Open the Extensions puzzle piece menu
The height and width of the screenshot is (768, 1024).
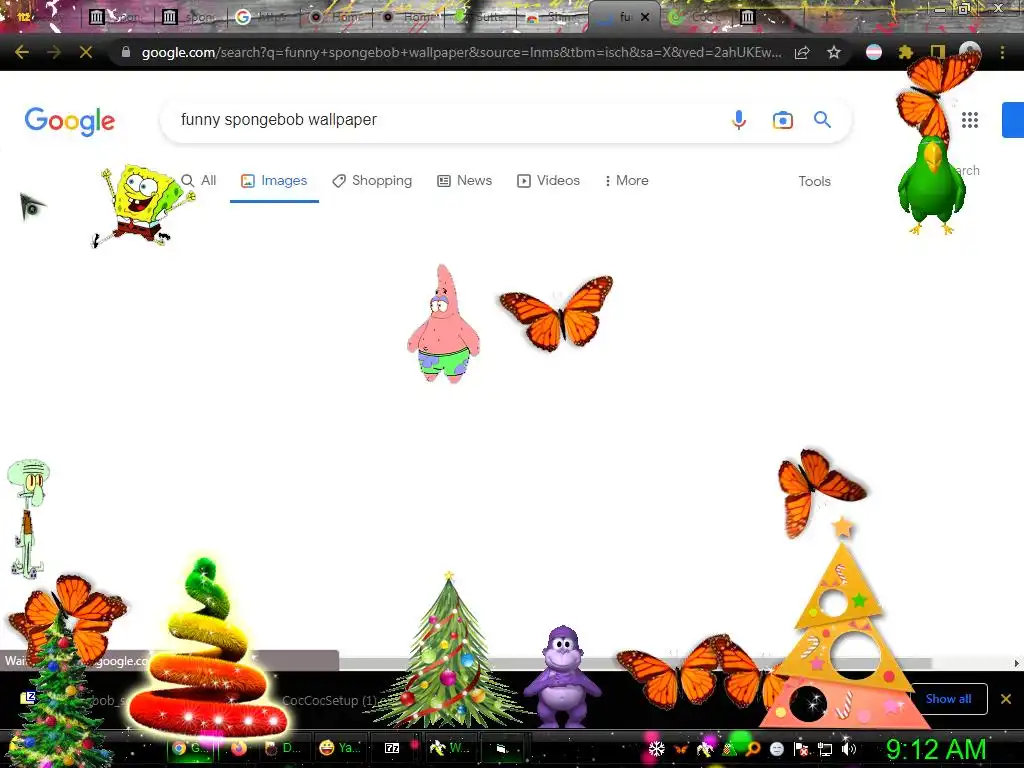(x=905, y=52)
